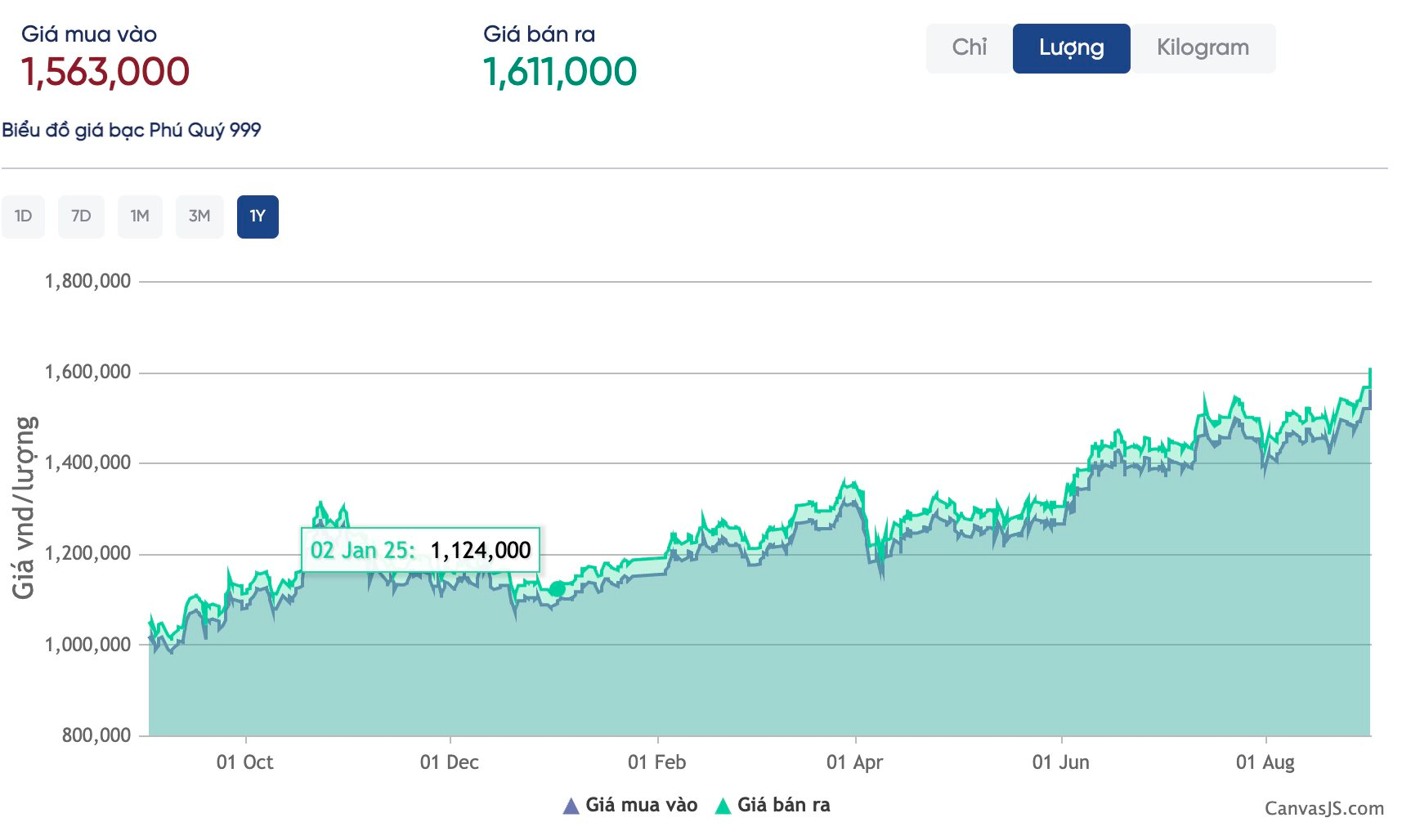Choose the 3M time range
The image size is (1411, 840).
[x=199, y=217]
